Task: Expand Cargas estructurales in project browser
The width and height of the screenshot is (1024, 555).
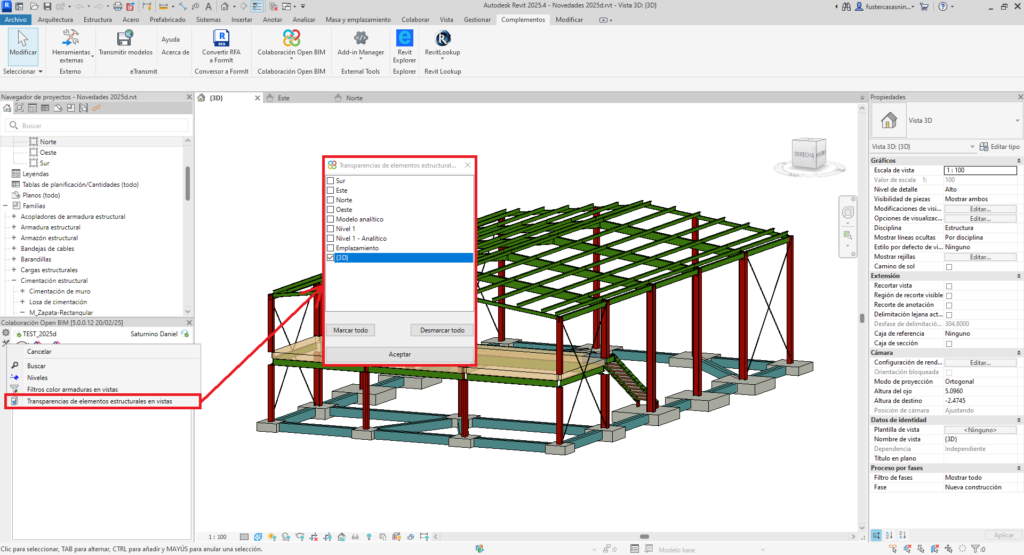Action: point(13,270)
